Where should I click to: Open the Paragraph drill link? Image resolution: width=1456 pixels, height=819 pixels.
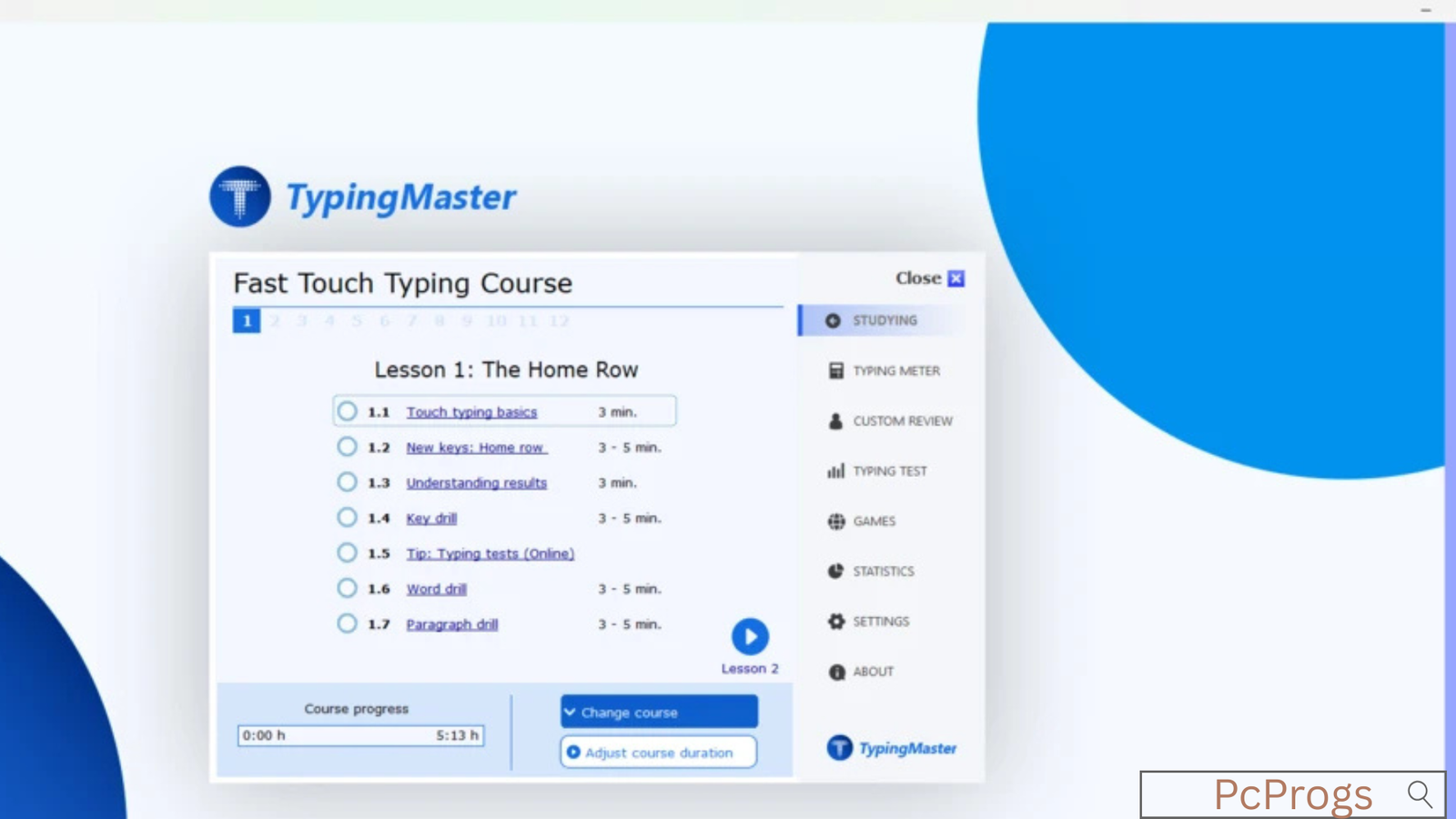pyautogui.click(x=451, y=624)
